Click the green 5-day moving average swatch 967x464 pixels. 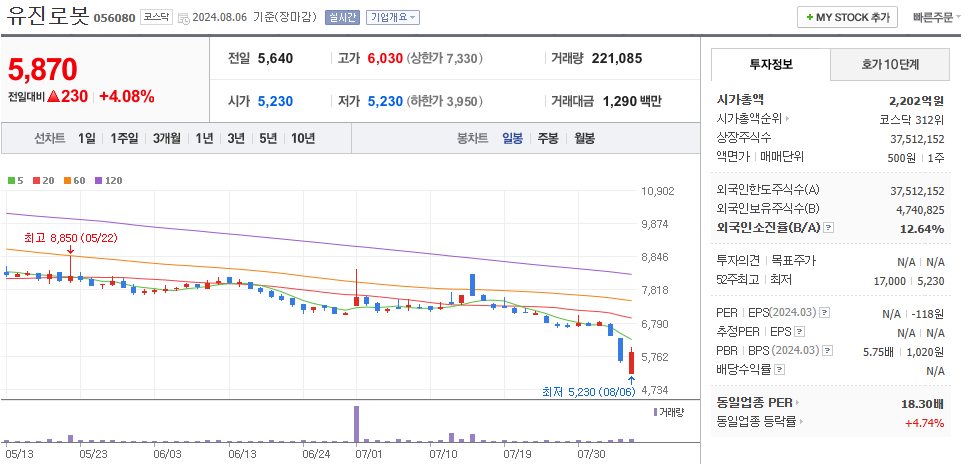[11, 181]
